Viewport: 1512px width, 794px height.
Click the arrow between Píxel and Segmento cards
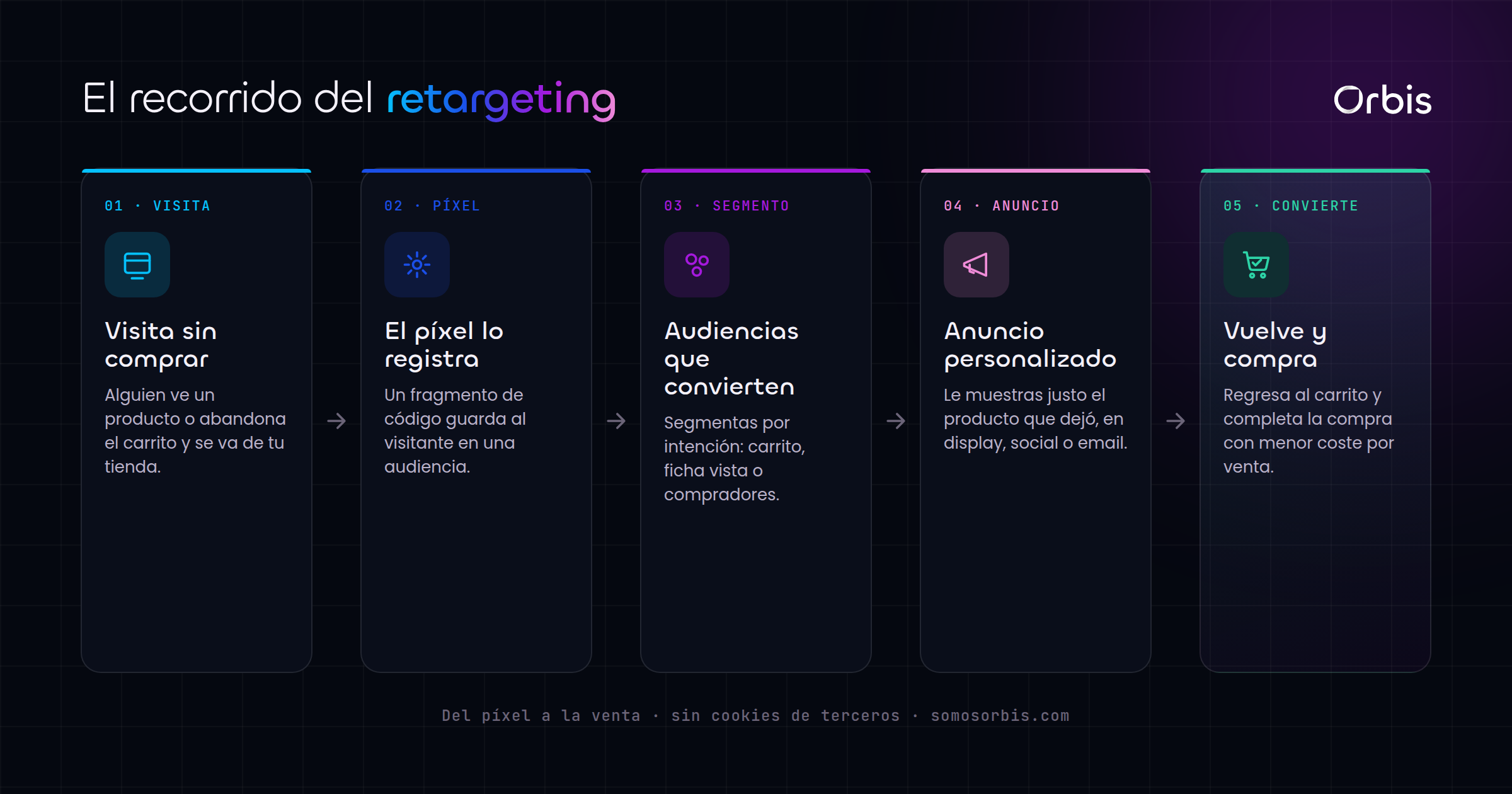tap(616, 421)
